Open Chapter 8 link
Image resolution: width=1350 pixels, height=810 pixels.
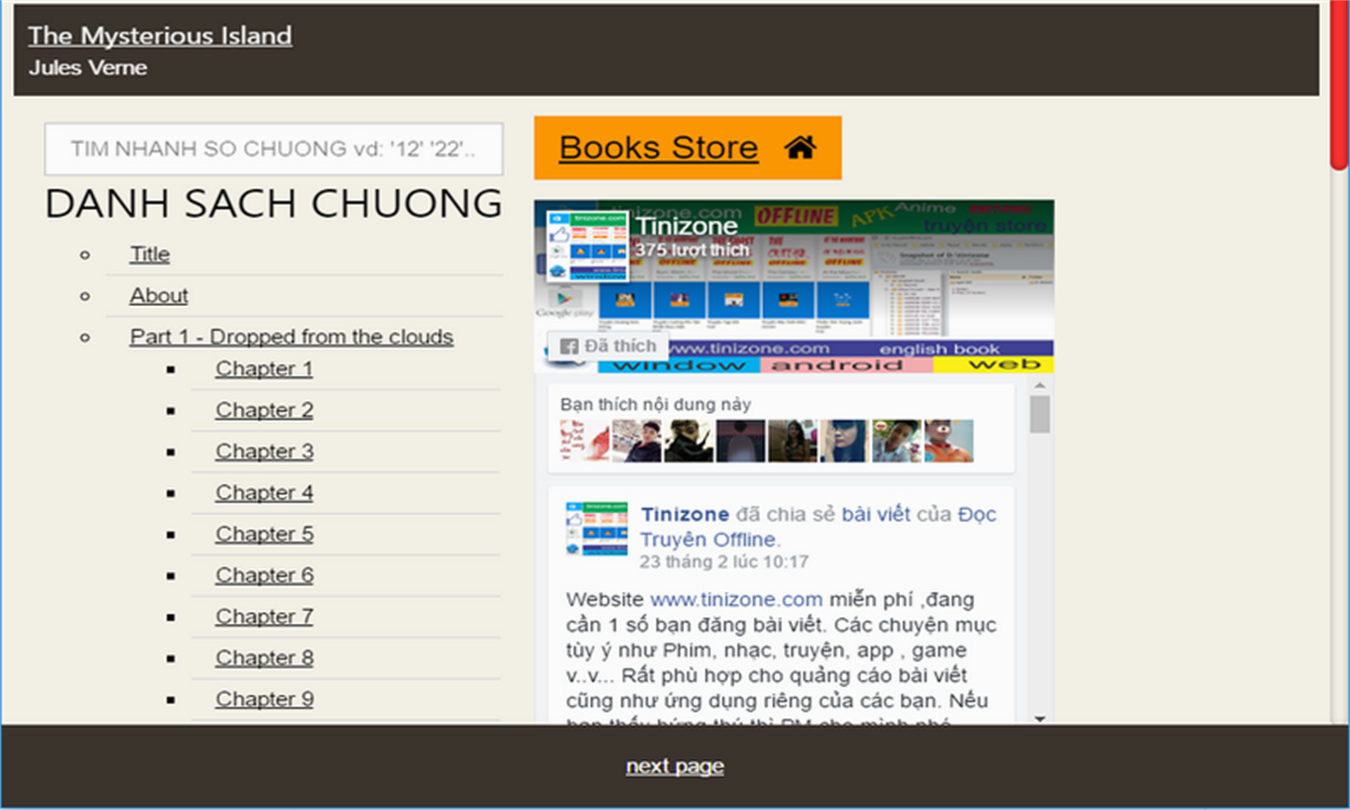click(264, 658)
